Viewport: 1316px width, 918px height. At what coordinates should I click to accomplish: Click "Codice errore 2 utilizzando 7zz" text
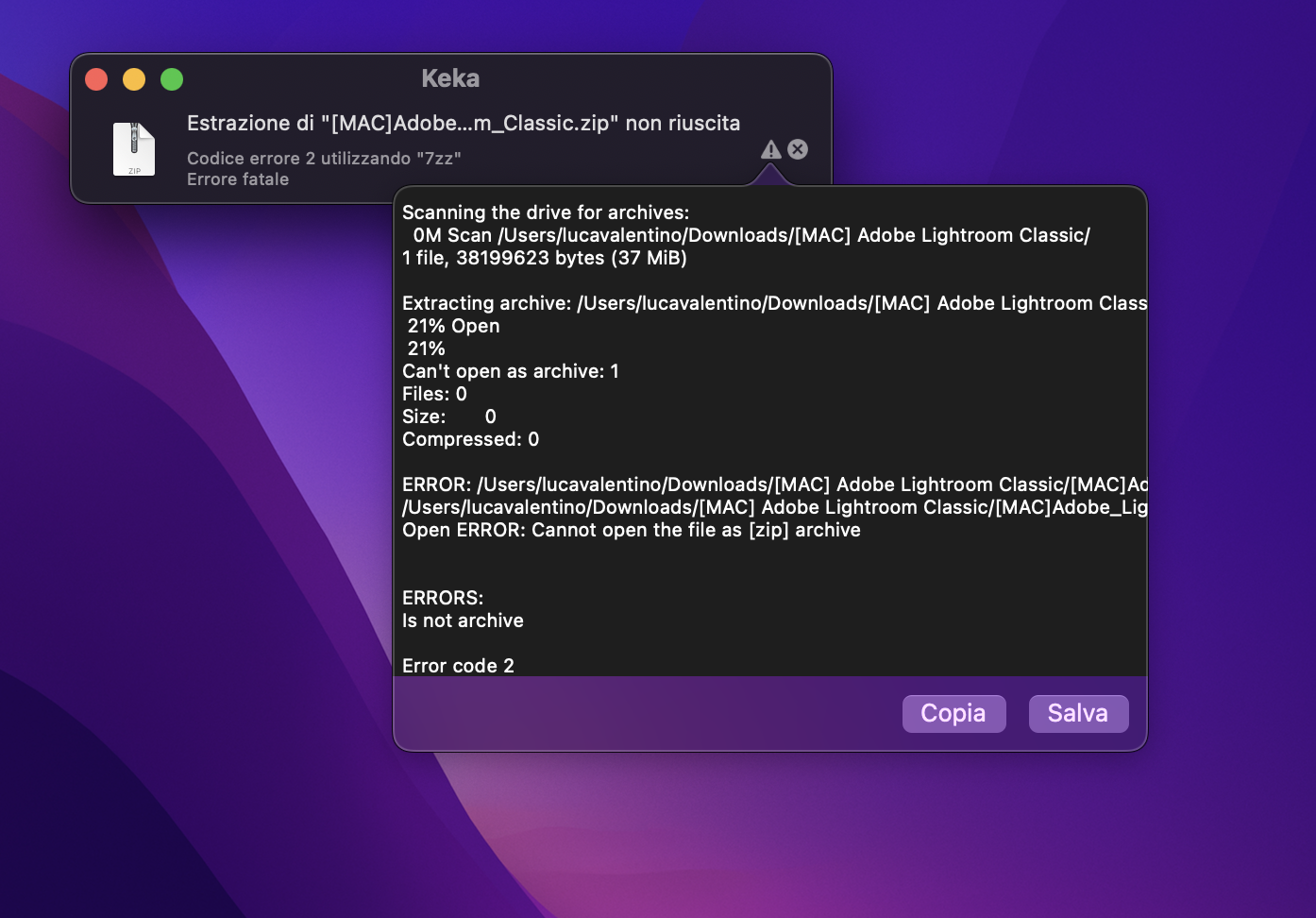coord(324,159)
